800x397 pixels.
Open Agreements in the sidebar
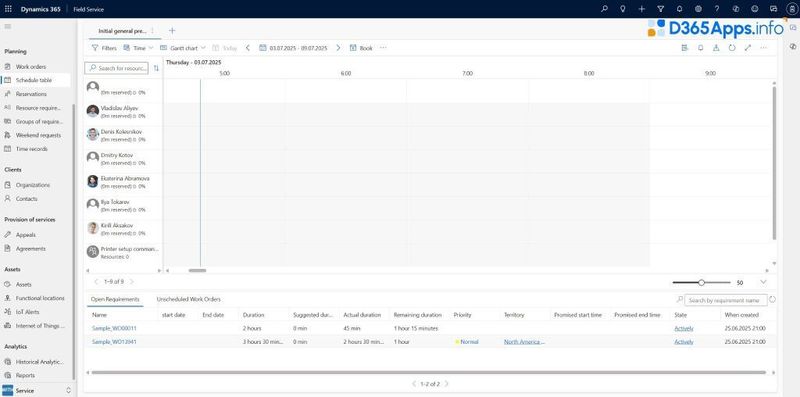click(31, 249)
